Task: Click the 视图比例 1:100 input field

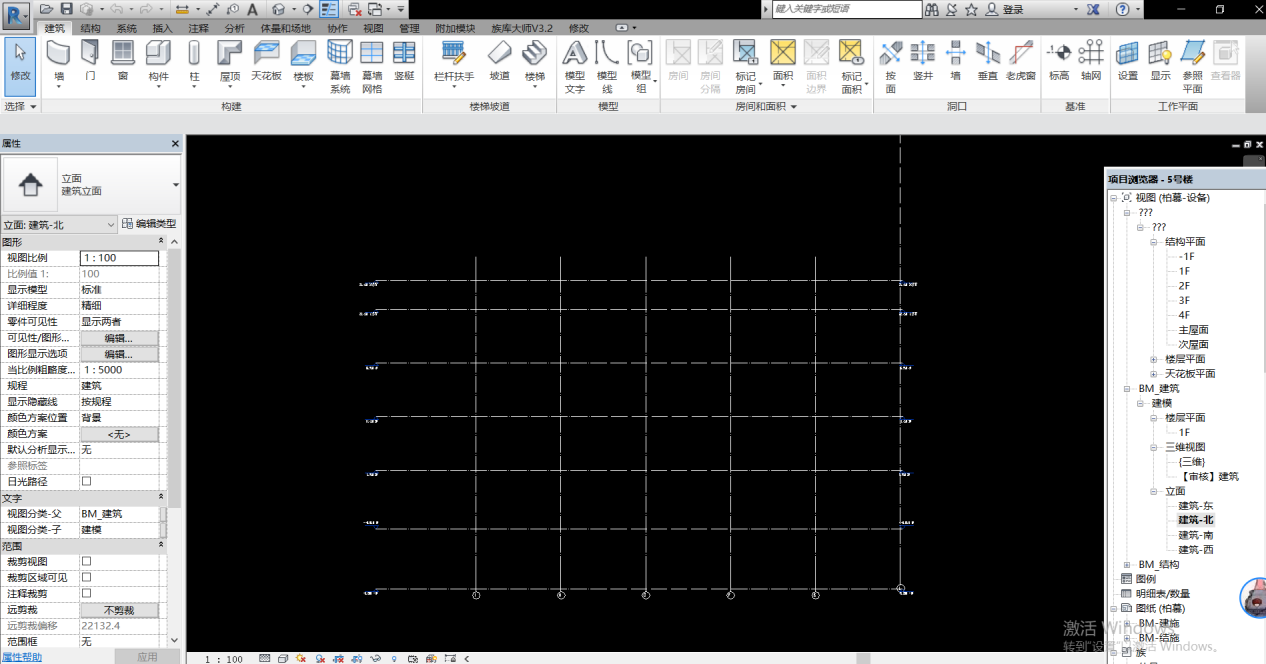Action: click(x=119, y=258)
